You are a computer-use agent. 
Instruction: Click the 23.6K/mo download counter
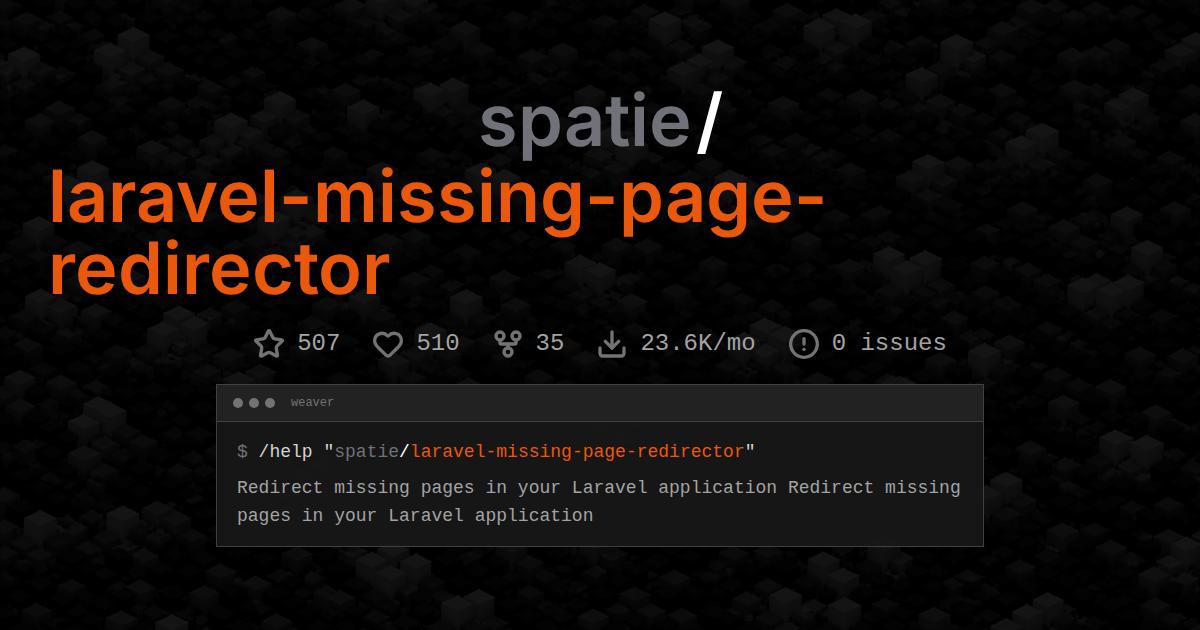click(x=699, y=343)
